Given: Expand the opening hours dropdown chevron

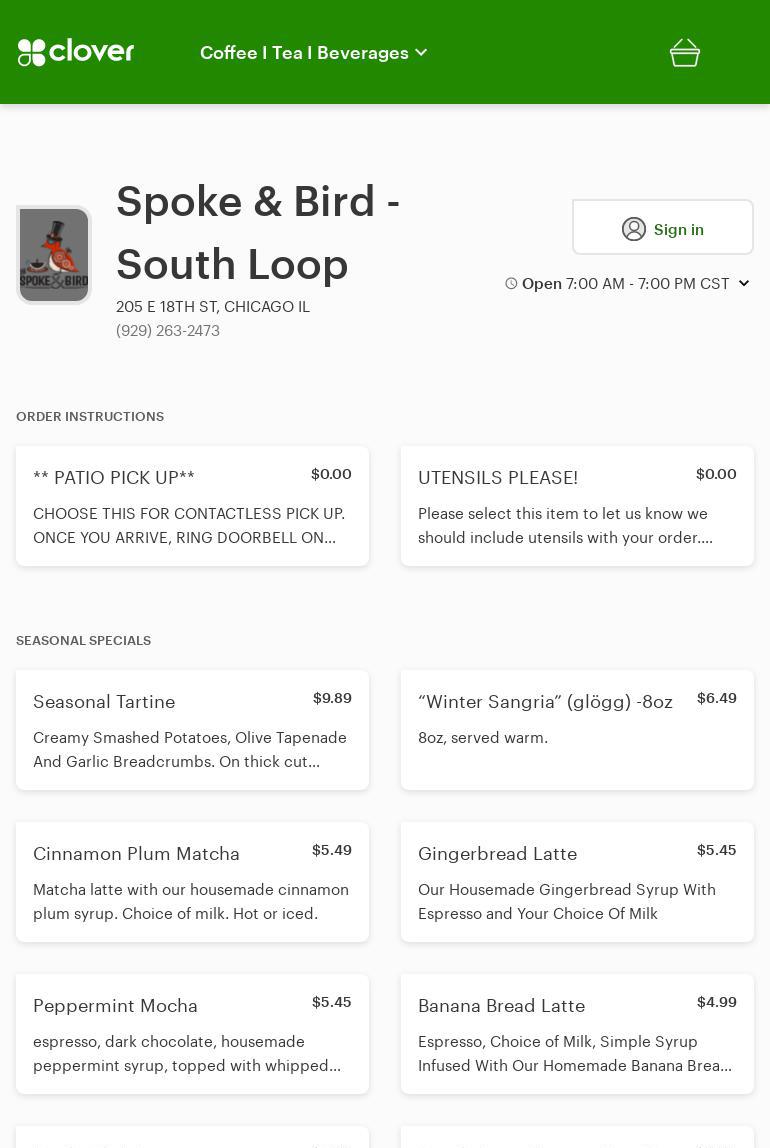Looking at the screenshot, I should pos(744,284).
